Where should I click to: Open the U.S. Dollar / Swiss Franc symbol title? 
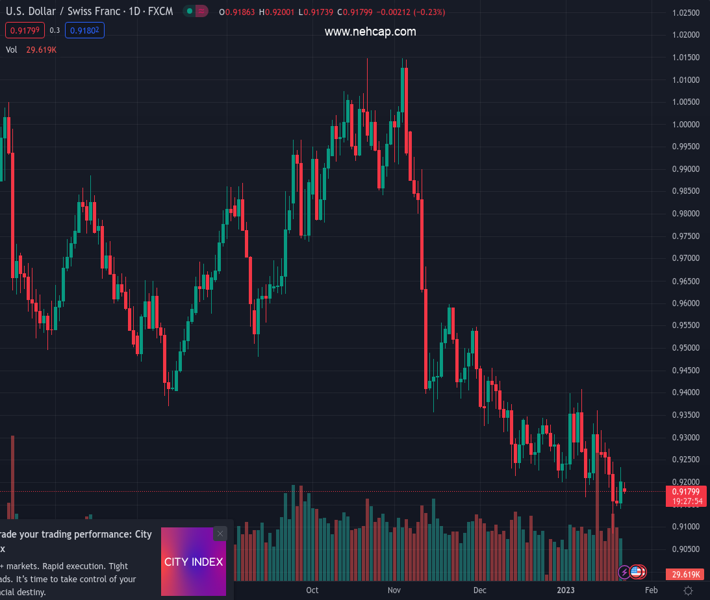pyautogui.click(x=89, y=12)
